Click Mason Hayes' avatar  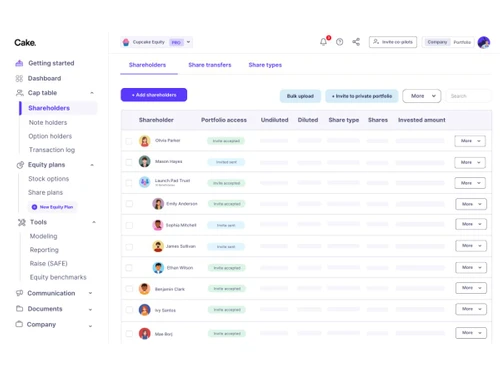click(144, 162)
